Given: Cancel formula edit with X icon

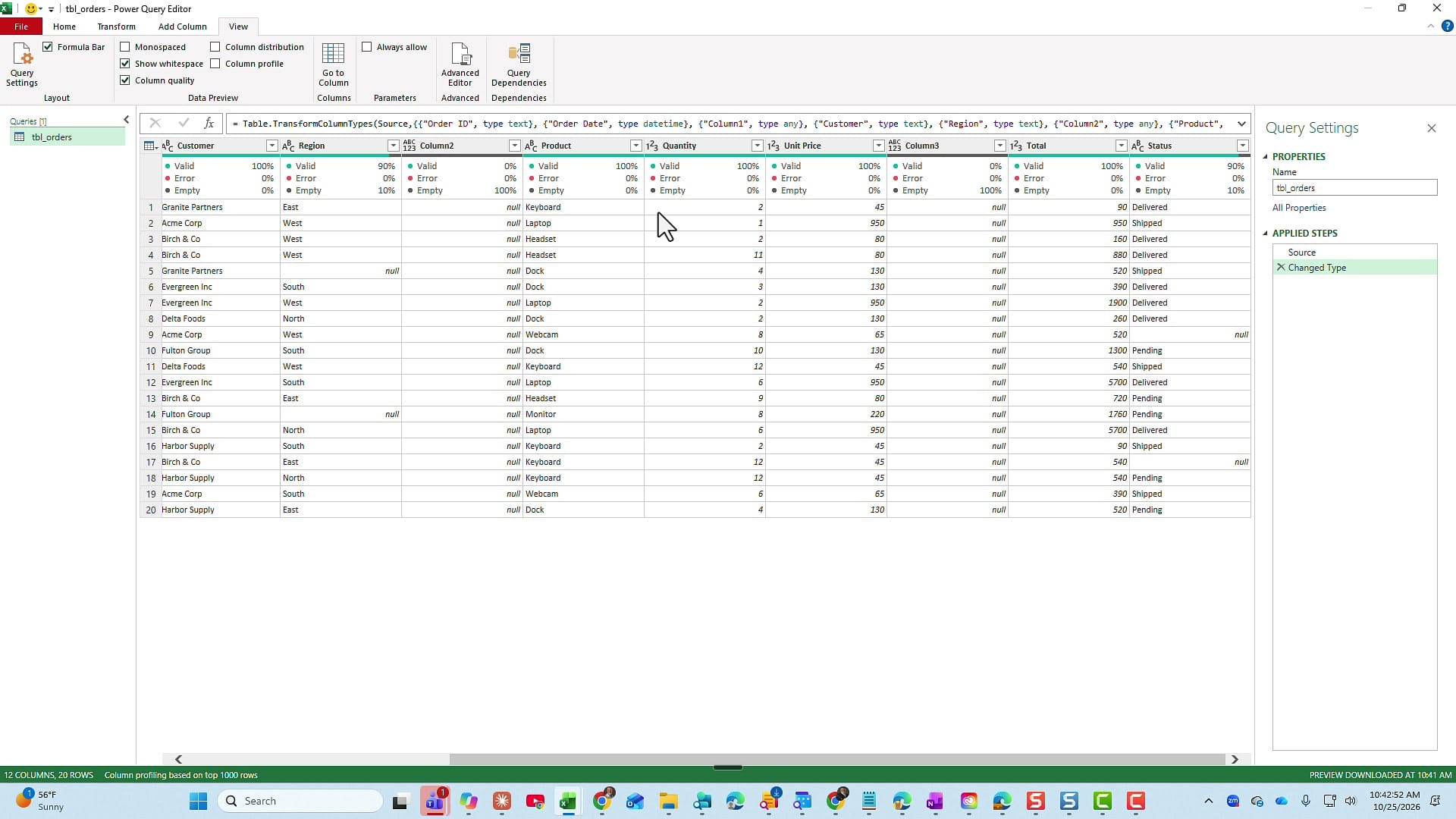Looking at the screenshot, I should pos(155,124).
